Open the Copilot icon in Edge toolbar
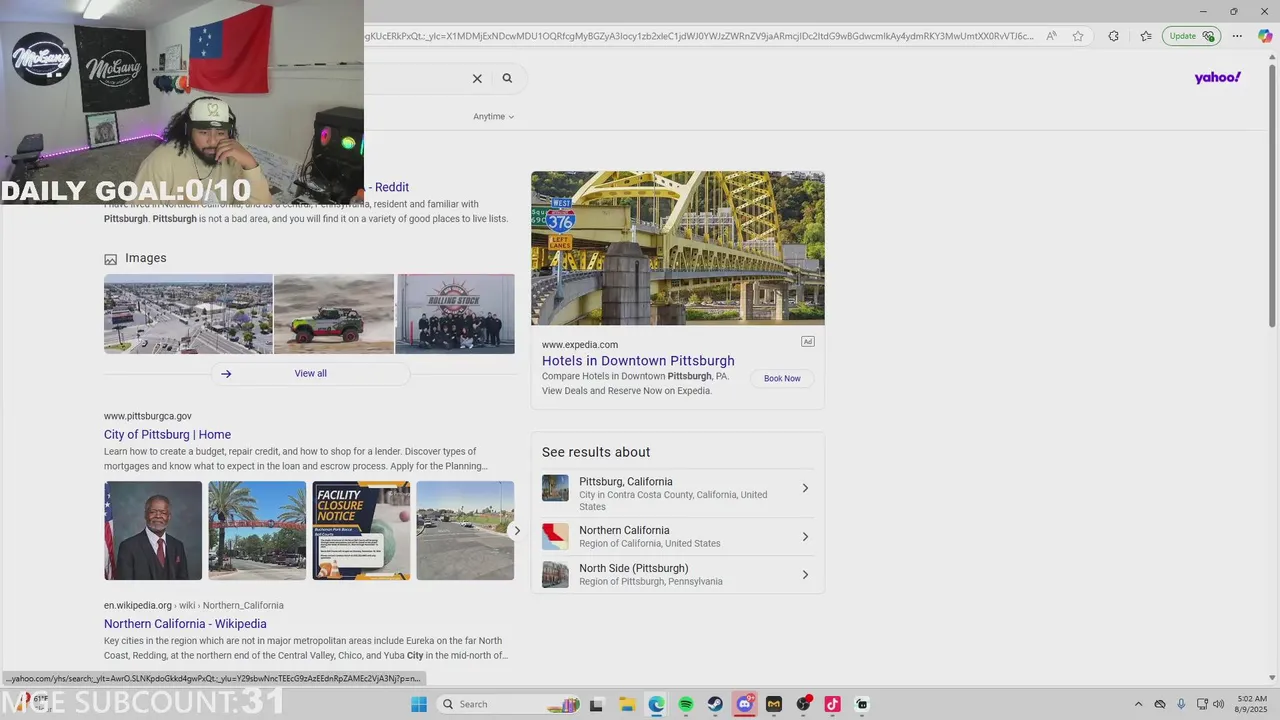Viewport: 1280px width, 720px height. tap(1264, 36)
